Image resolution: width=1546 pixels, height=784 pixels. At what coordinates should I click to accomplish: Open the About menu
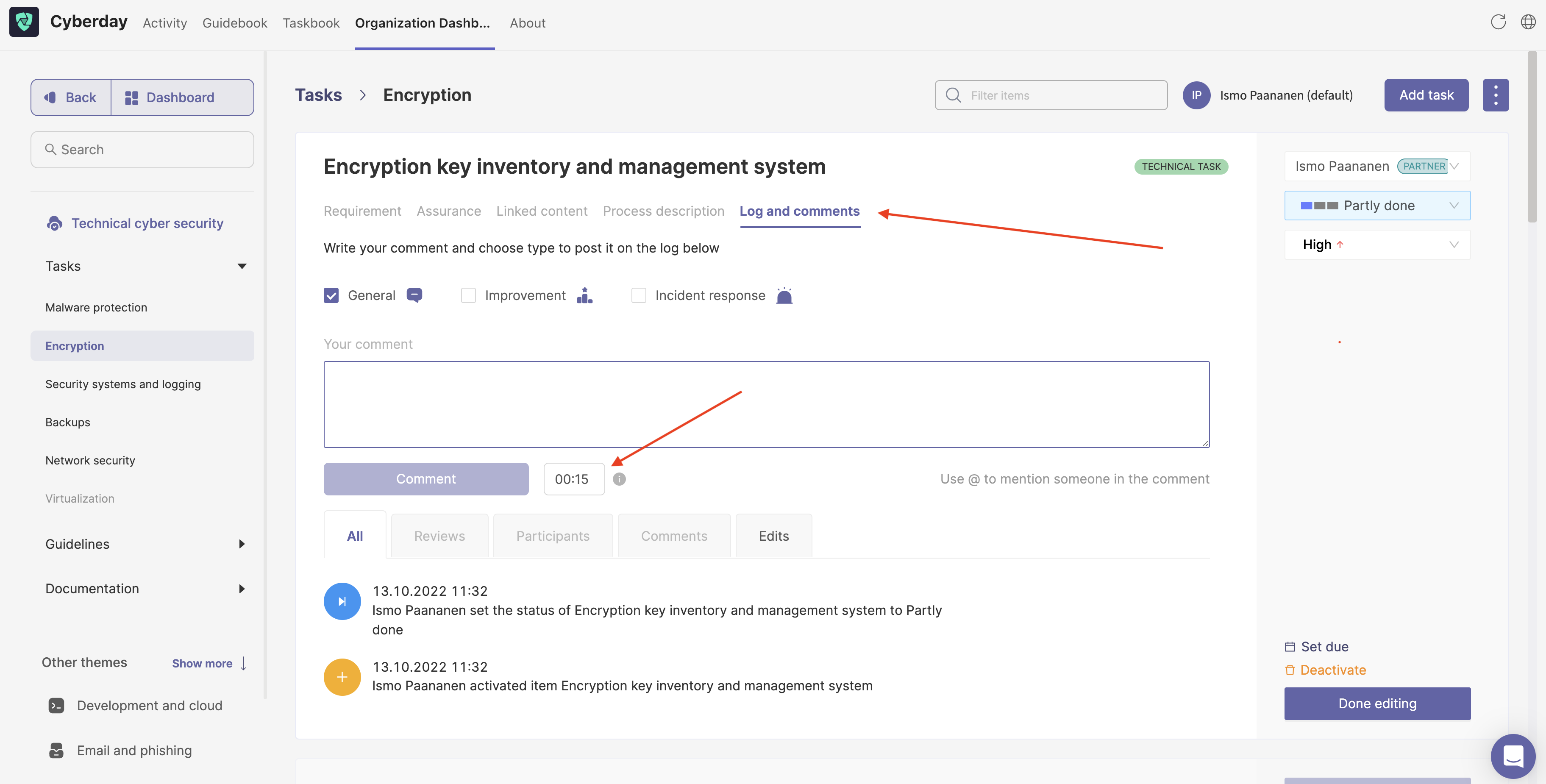[x=528, y=23]
